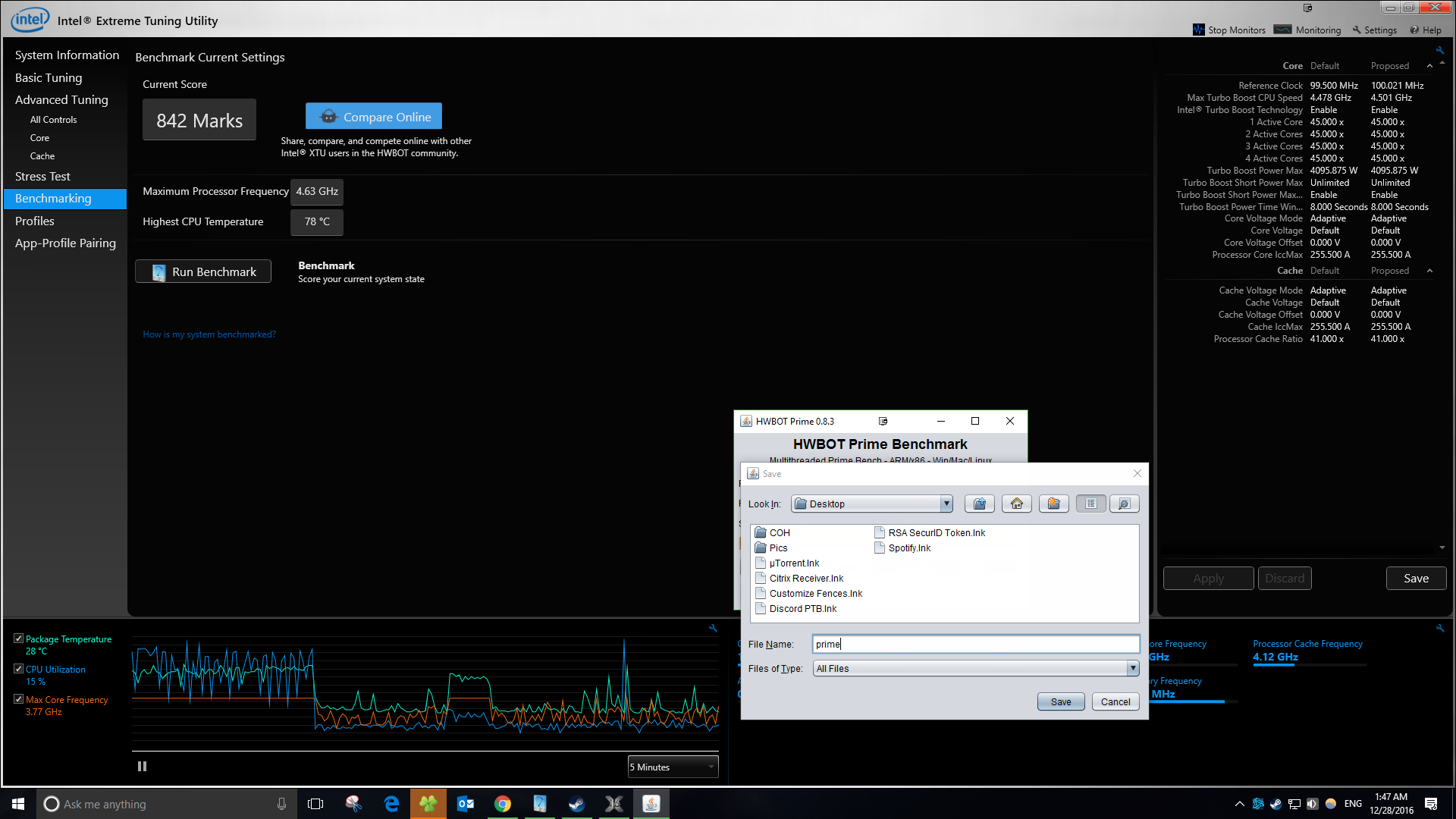Show hidden system tray icons
The width and height of the screenshot is (1456, 819).
click(x=1239, y=804)
